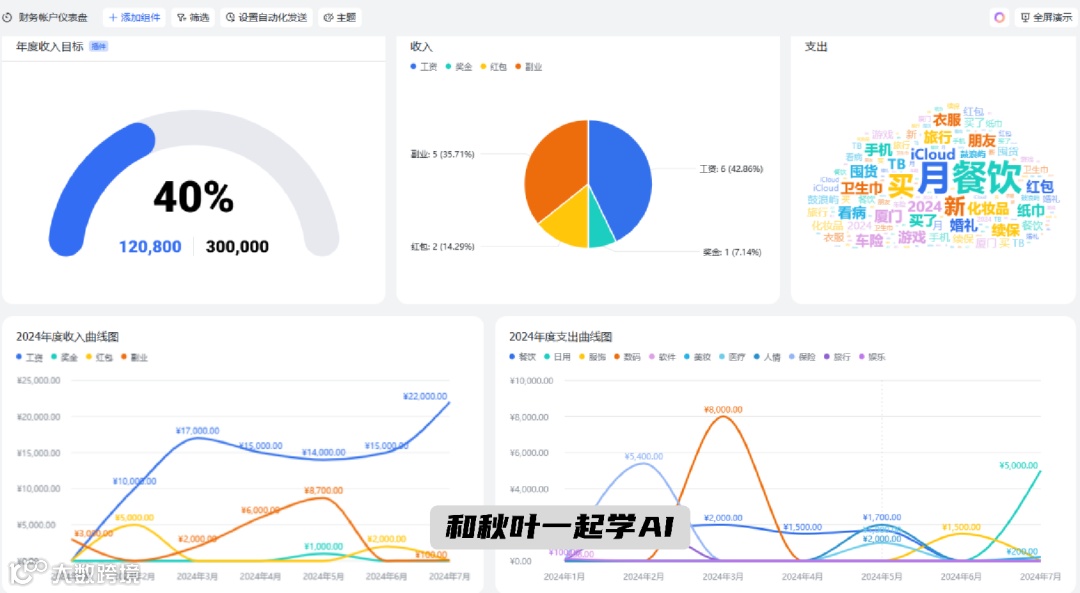Click 婚礼 in the 支出 word cloud
1080x593 pixels.
coord(964,225)
